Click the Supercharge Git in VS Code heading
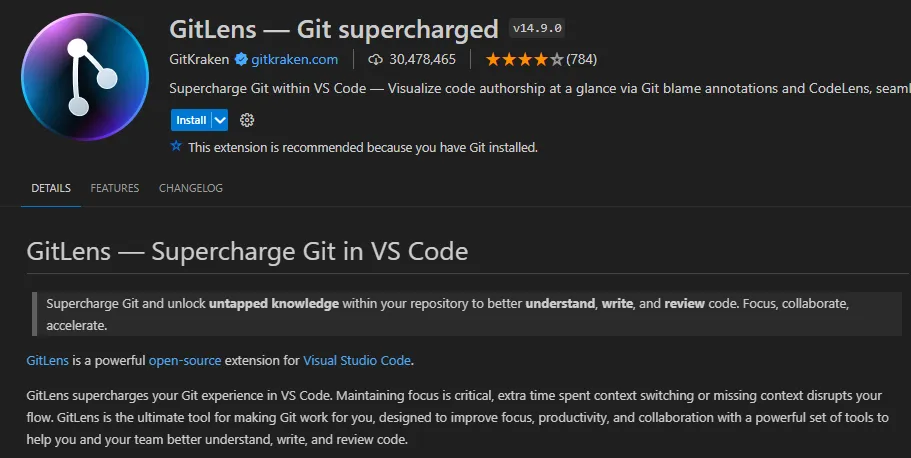 247,250
